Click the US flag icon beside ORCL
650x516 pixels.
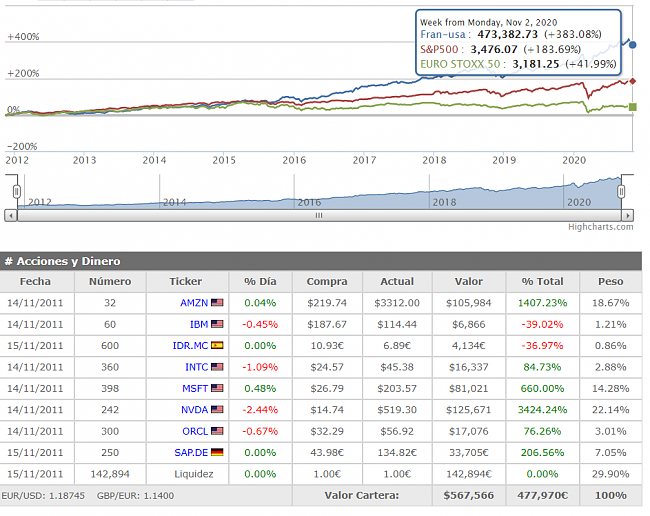217,431
